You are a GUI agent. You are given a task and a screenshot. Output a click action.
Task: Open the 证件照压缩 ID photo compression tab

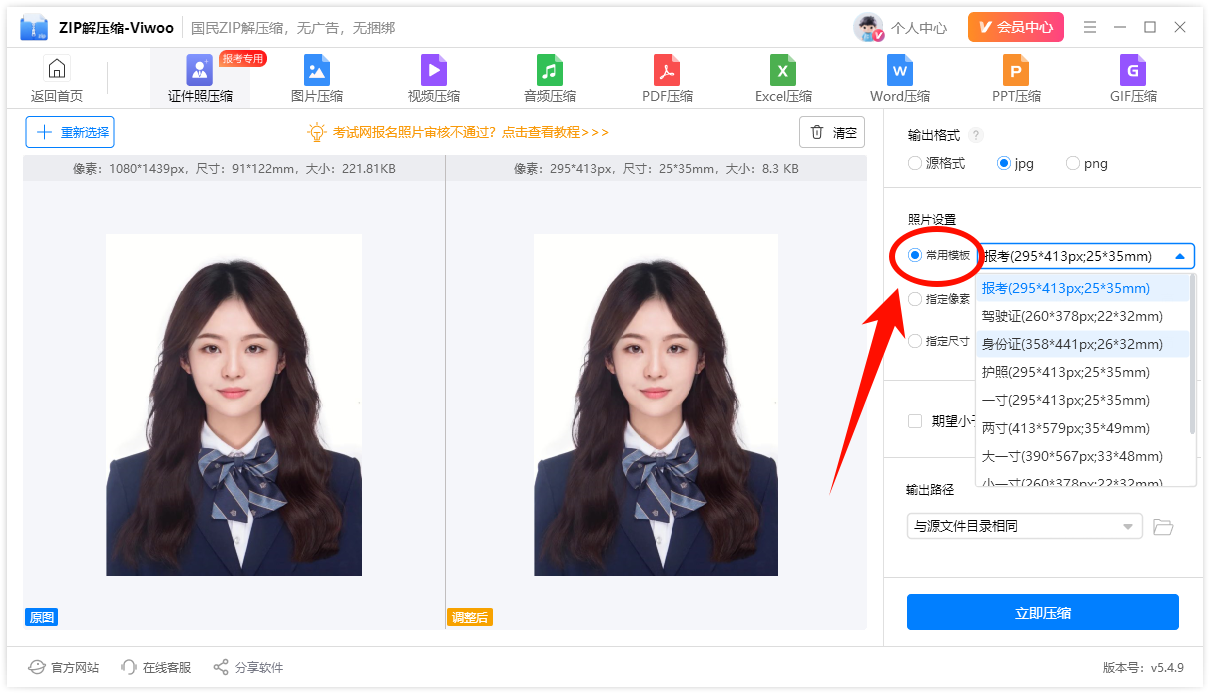tap(200, 80)
